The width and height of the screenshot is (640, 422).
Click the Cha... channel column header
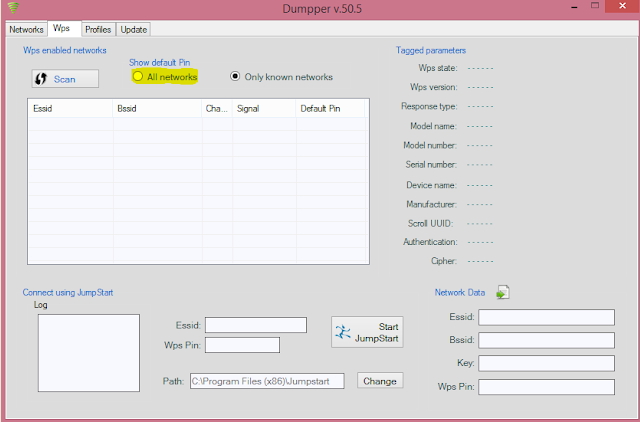[217, 109]
